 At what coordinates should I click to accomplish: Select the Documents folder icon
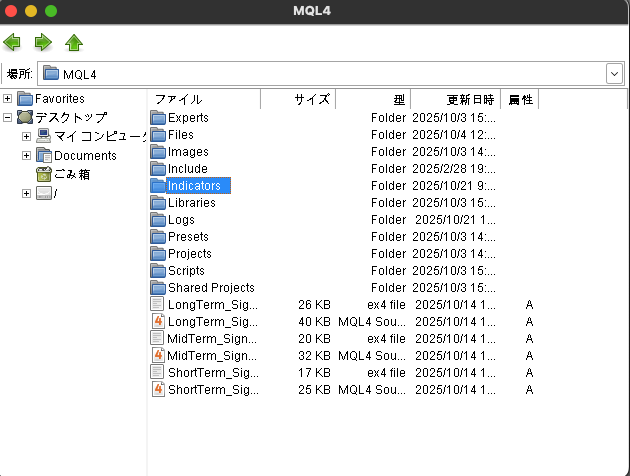point(44,155)
